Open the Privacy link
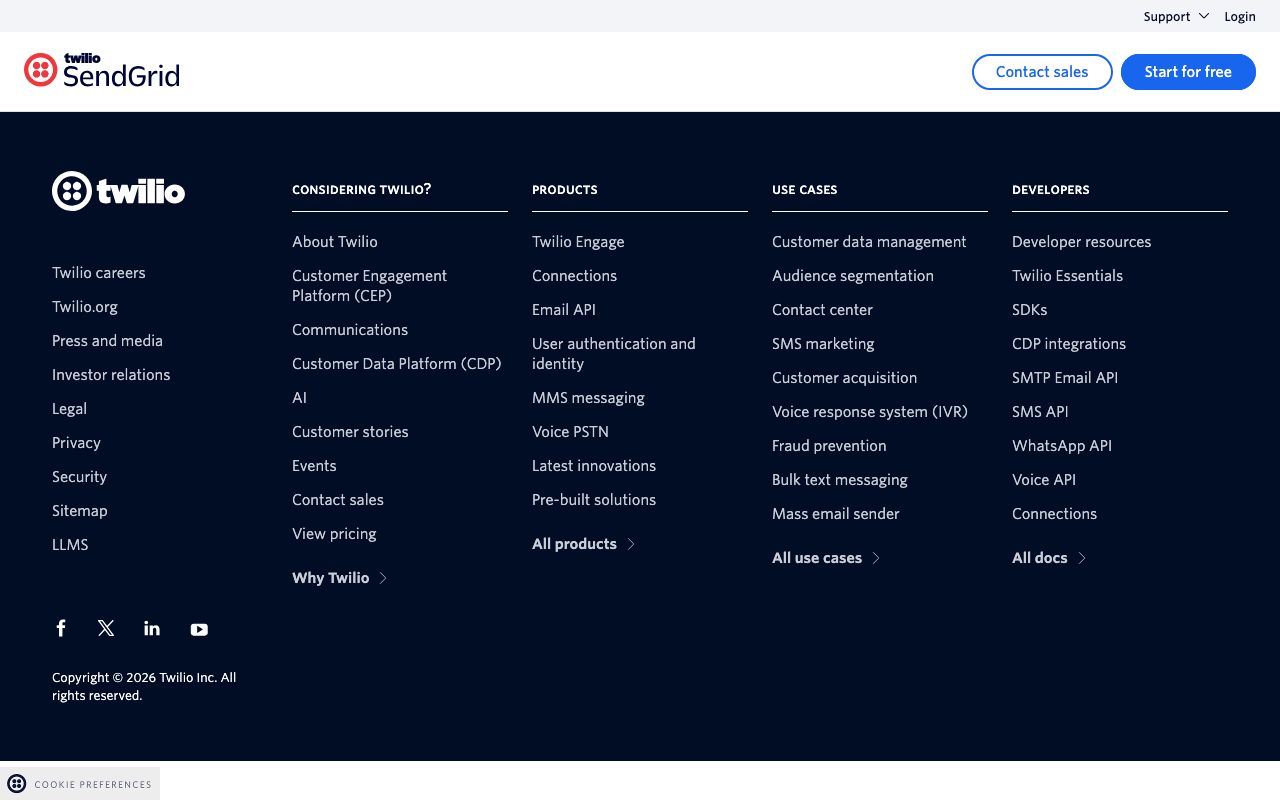1280x800 pixels. coord(76,443)
